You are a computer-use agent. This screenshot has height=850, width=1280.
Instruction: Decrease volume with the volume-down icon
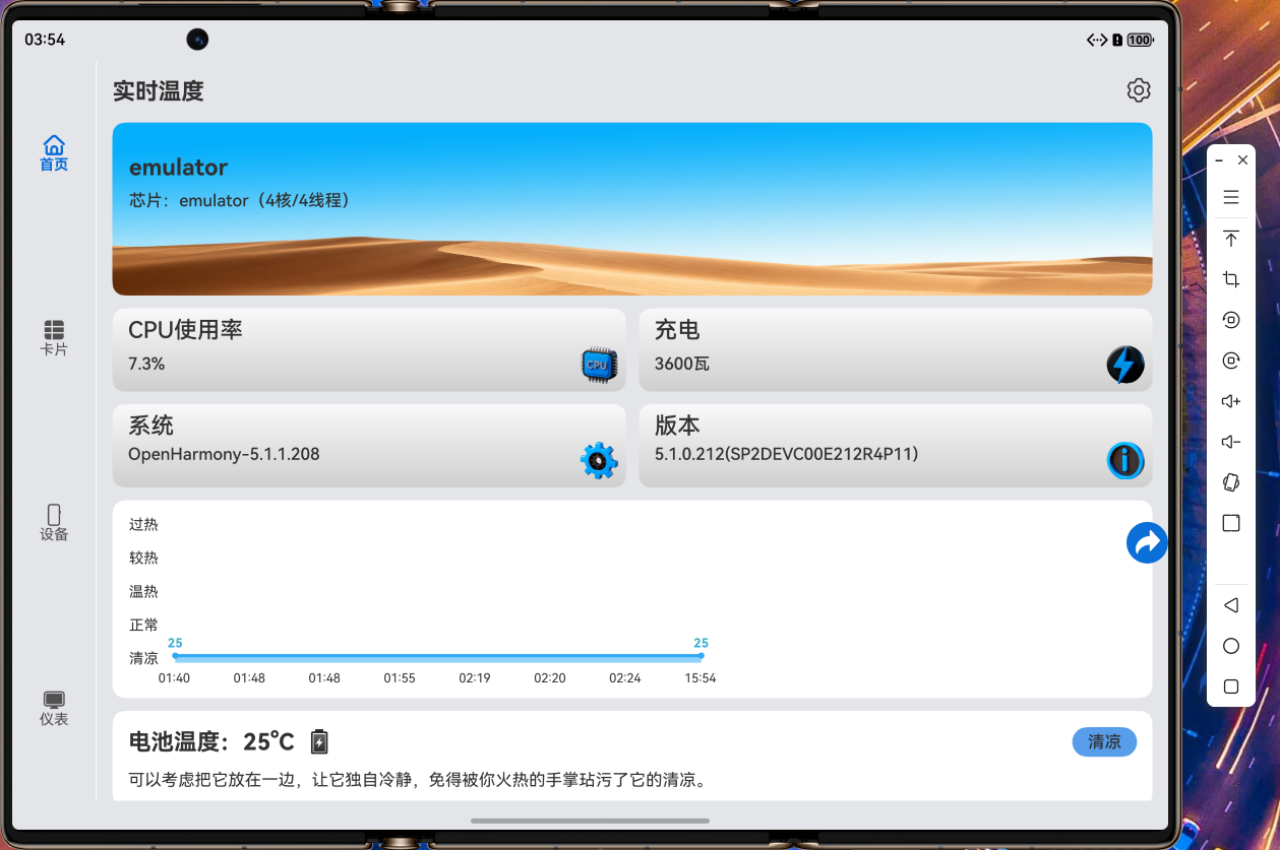point(1231,441)
